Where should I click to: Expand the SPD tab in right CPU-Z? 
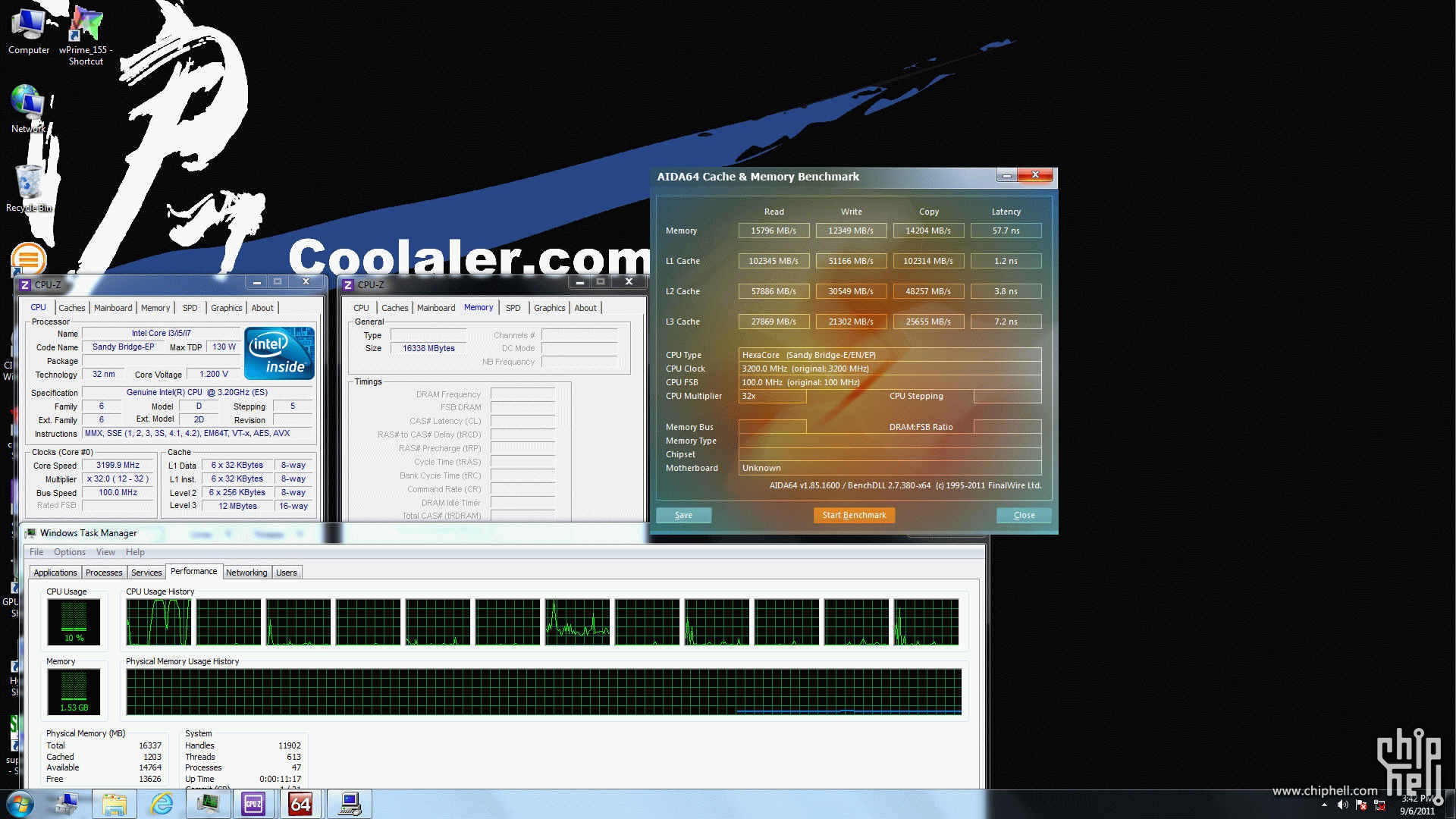pyautogui.click(x=513, y=307)
